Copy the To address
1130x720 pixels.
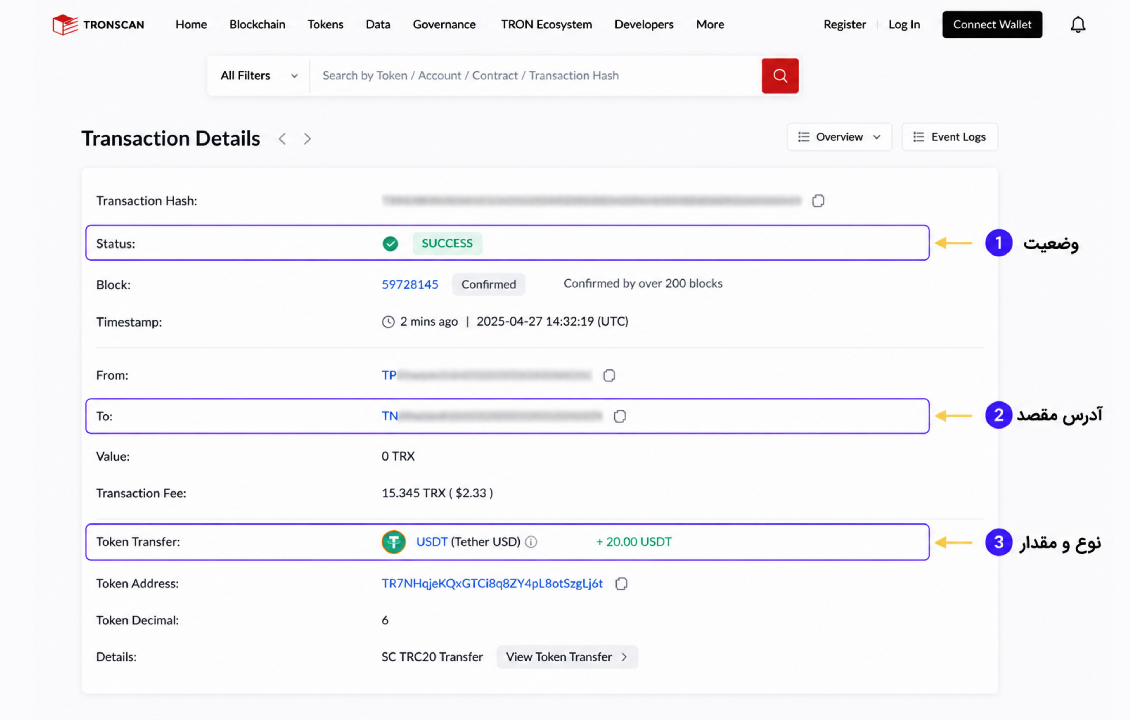coord(620,416)
